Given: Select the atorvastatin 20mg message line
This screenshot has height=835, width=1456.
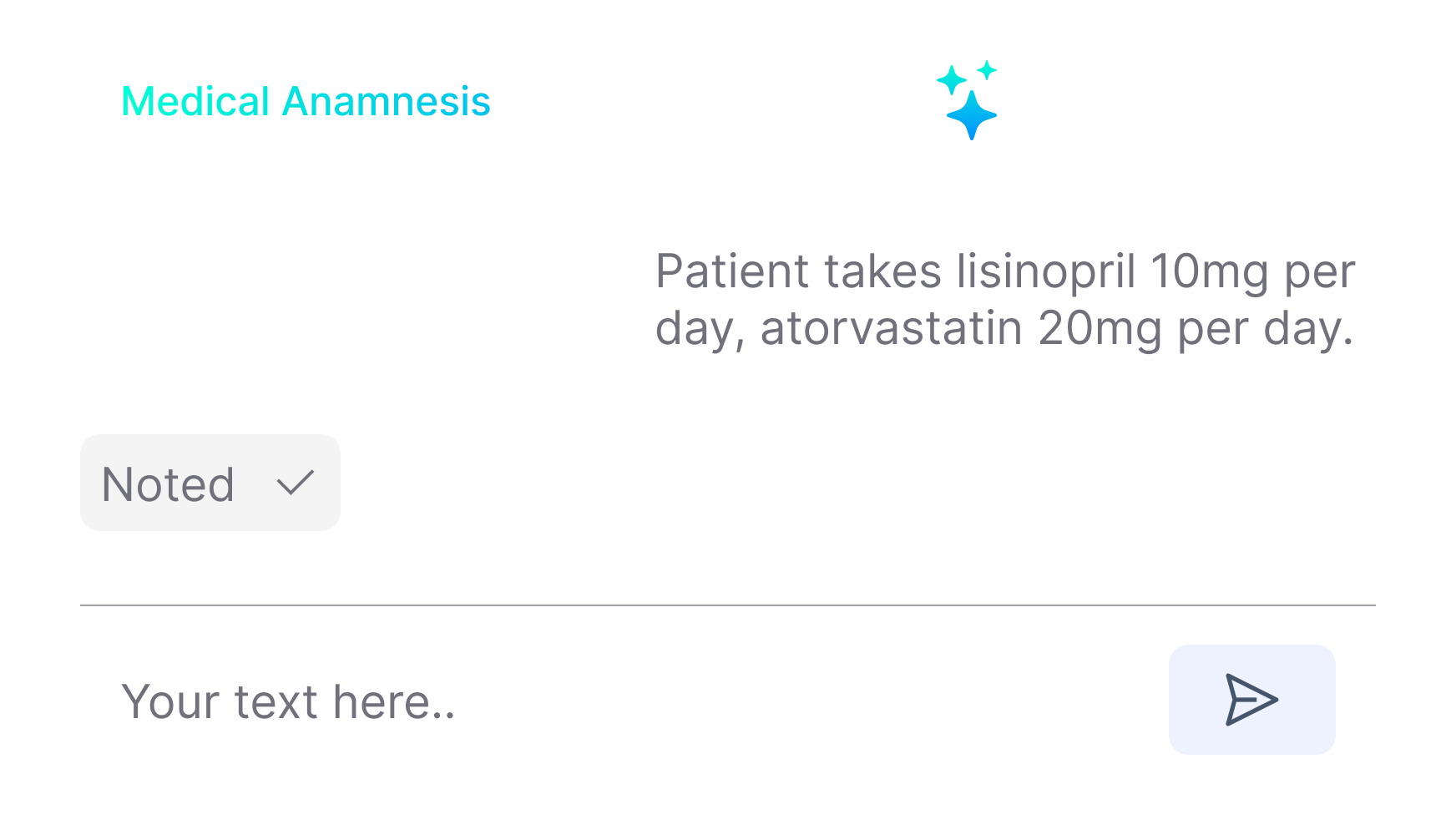Looking at the screenshot, I should [x=1004, y=328].
